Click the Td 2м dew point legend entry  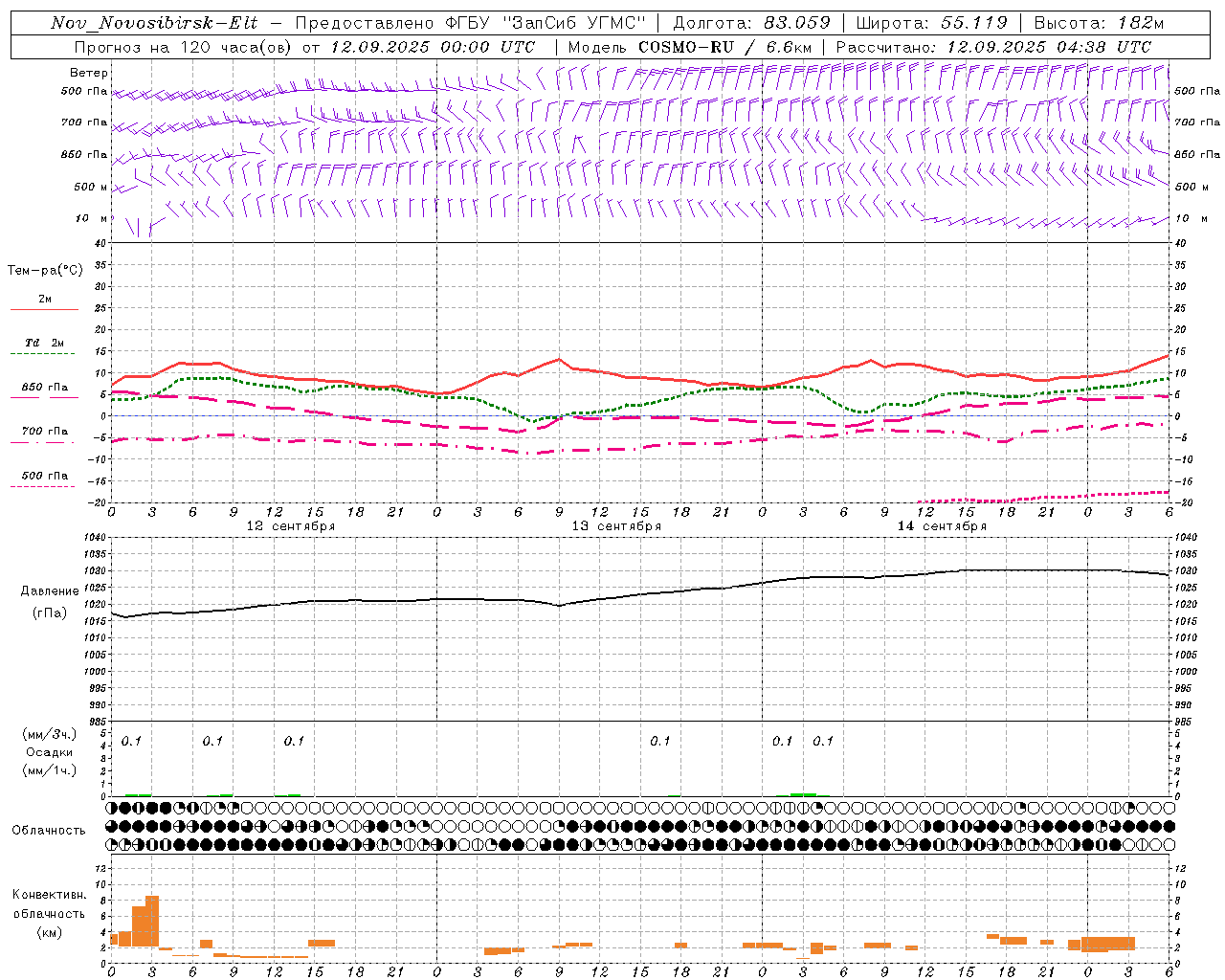[x=45, y=343]
